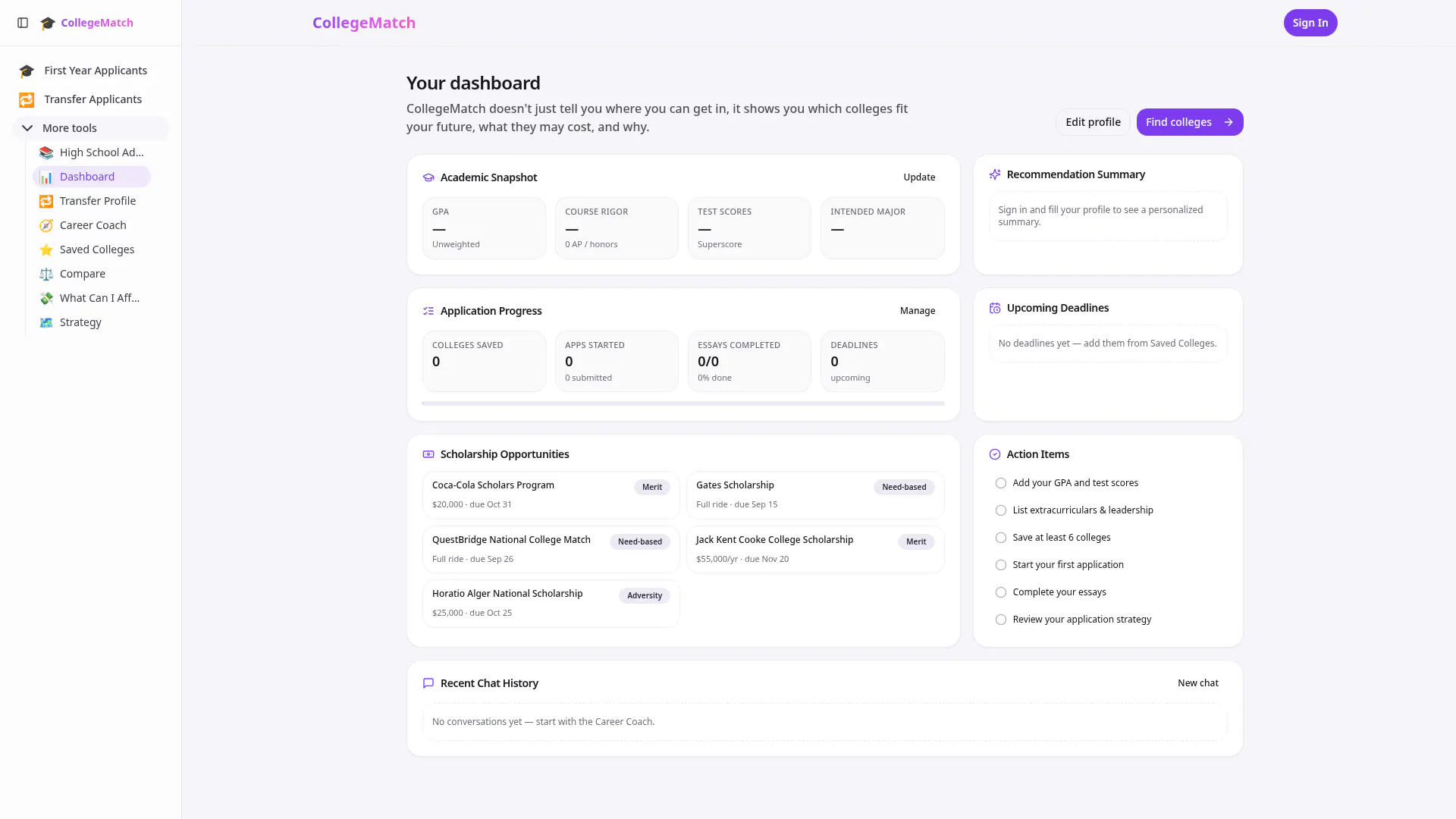Check off Add your GPA and test scores
The height and width of the screenshot is (819, 1456).
pos(1001,483)
